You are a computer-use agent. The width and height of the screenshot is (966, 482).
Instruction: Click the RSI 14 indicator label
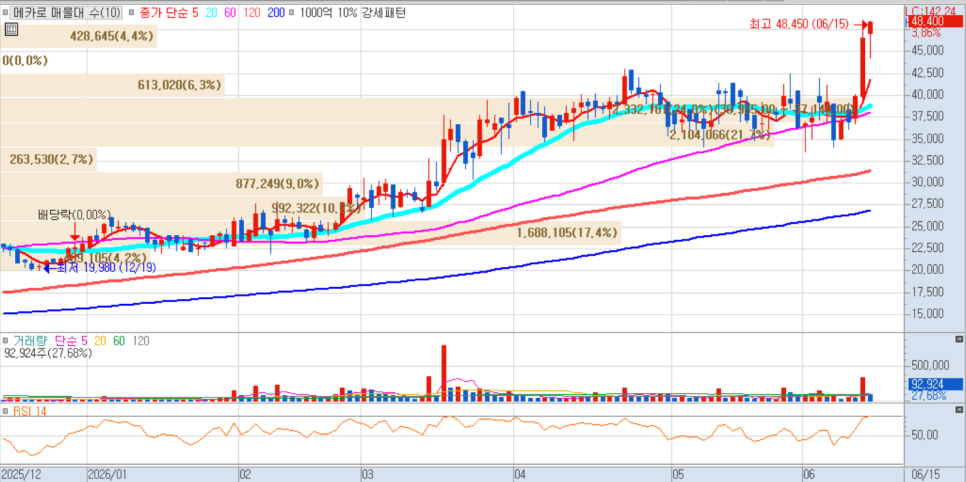pos(30,411)
